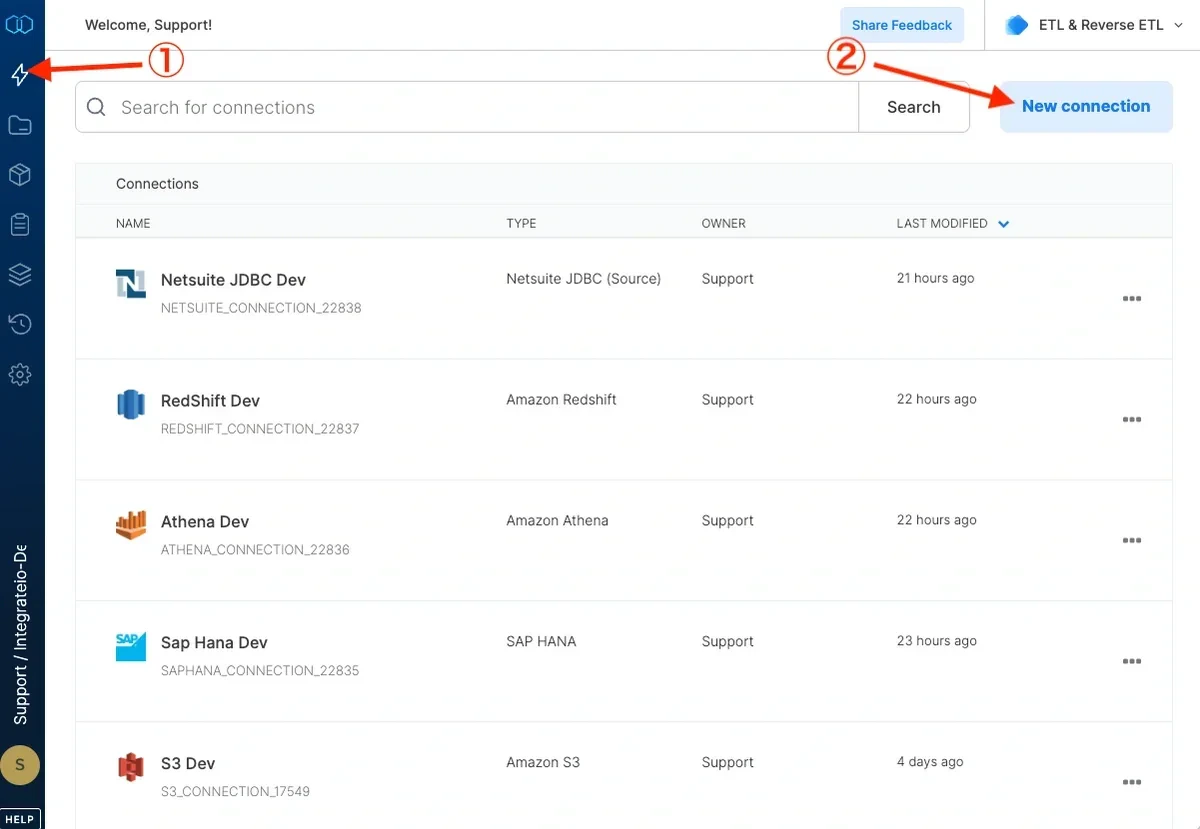Click the blue ETL product logo icon
The width and height of the screenshot is (1200, 829).
1017,25
